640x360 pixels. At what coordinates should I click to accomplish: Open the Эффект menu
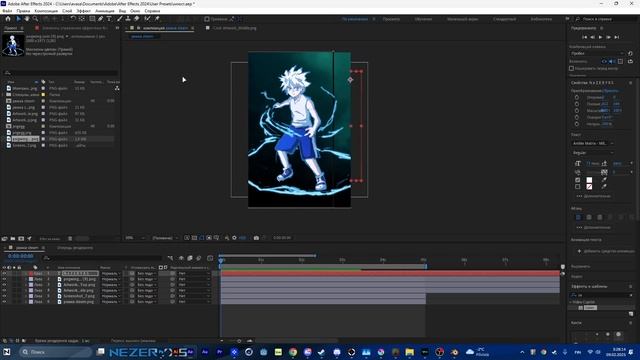click(84, 11)
